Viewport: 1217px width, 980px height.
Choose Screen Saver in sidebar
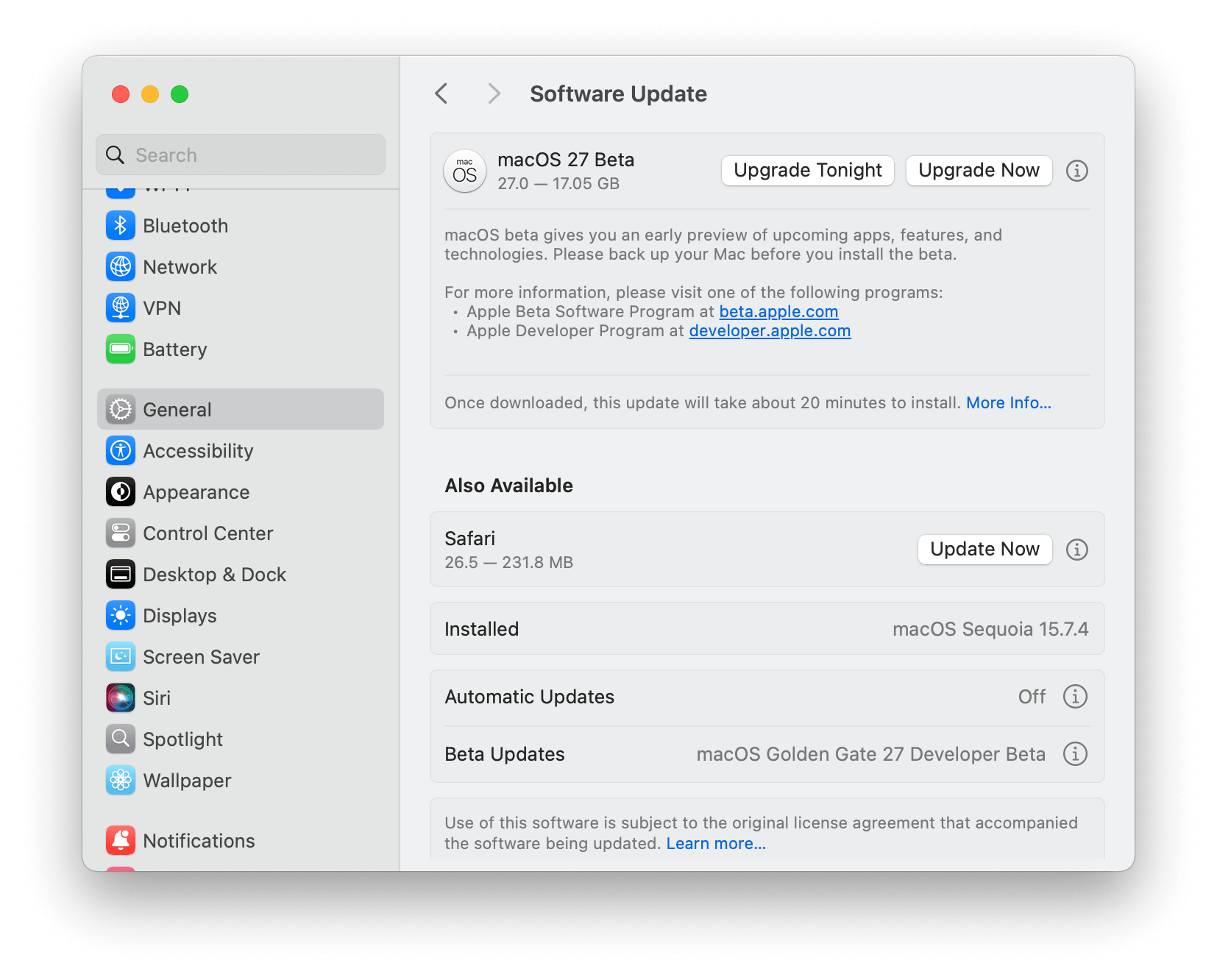coord(202,657)
